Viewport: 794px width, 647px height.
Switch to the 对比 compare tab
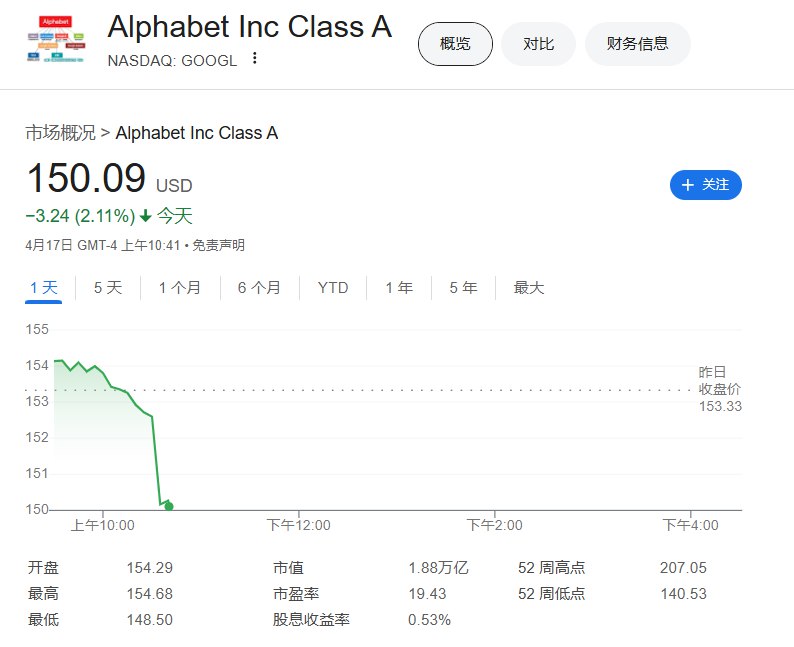pyautogui.click(x=538, y=44)
